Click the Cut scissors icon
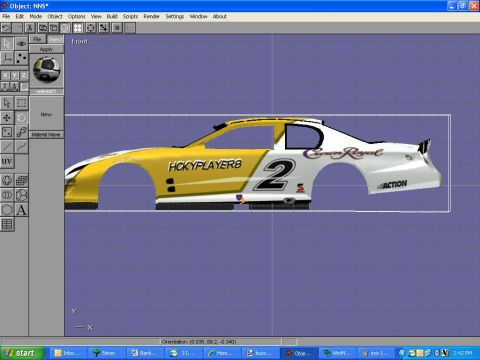Image resolution: width=480 pixels, height=360 pixels. (x=30, y=28)
